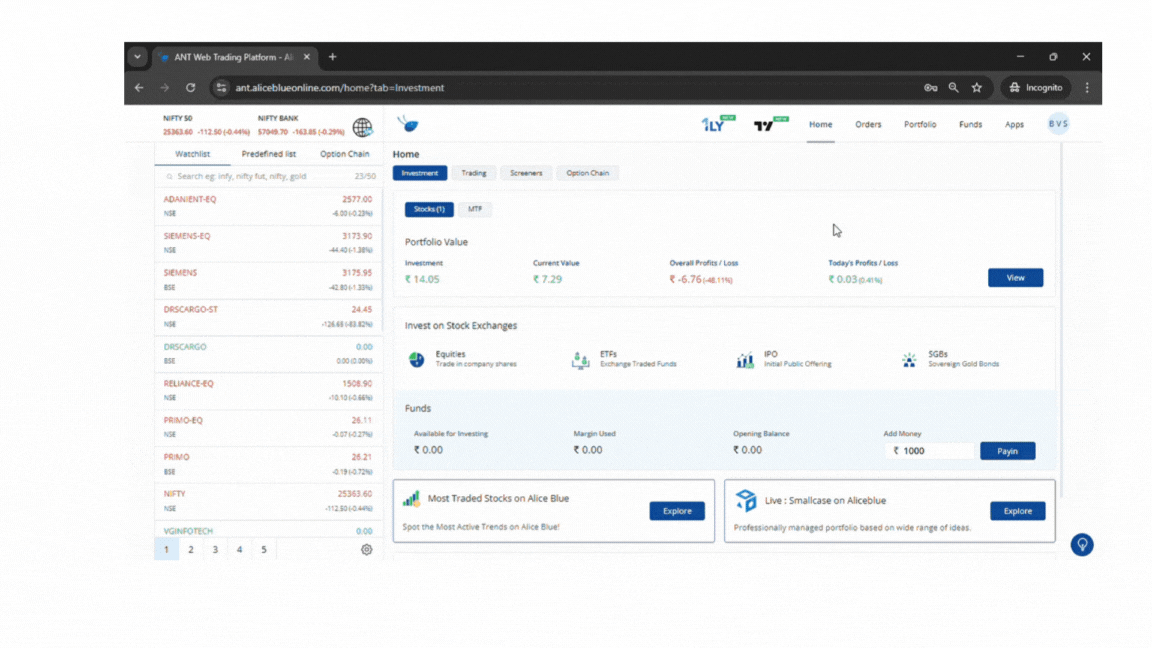Image resolution: width=1152 pixels, height=648 pixels.
Task: Go back in browser history
Action: click(139, 87)
